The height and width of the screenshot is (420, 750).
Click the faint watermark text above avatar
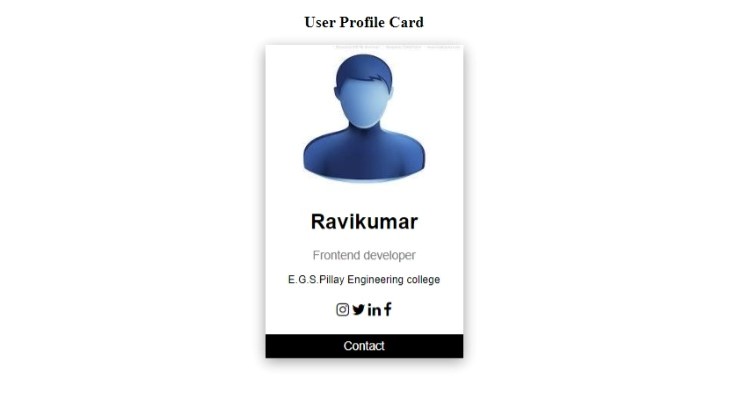click(x=397, y=47)
